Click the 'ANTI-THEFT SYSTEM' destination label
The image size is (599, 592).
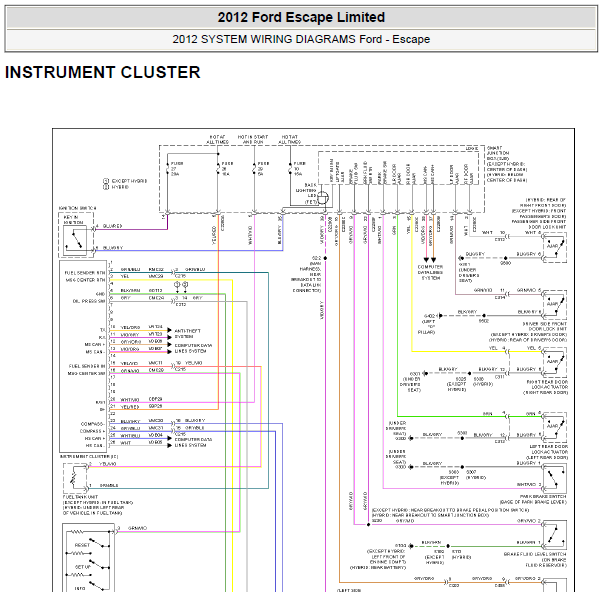point(188,333)
